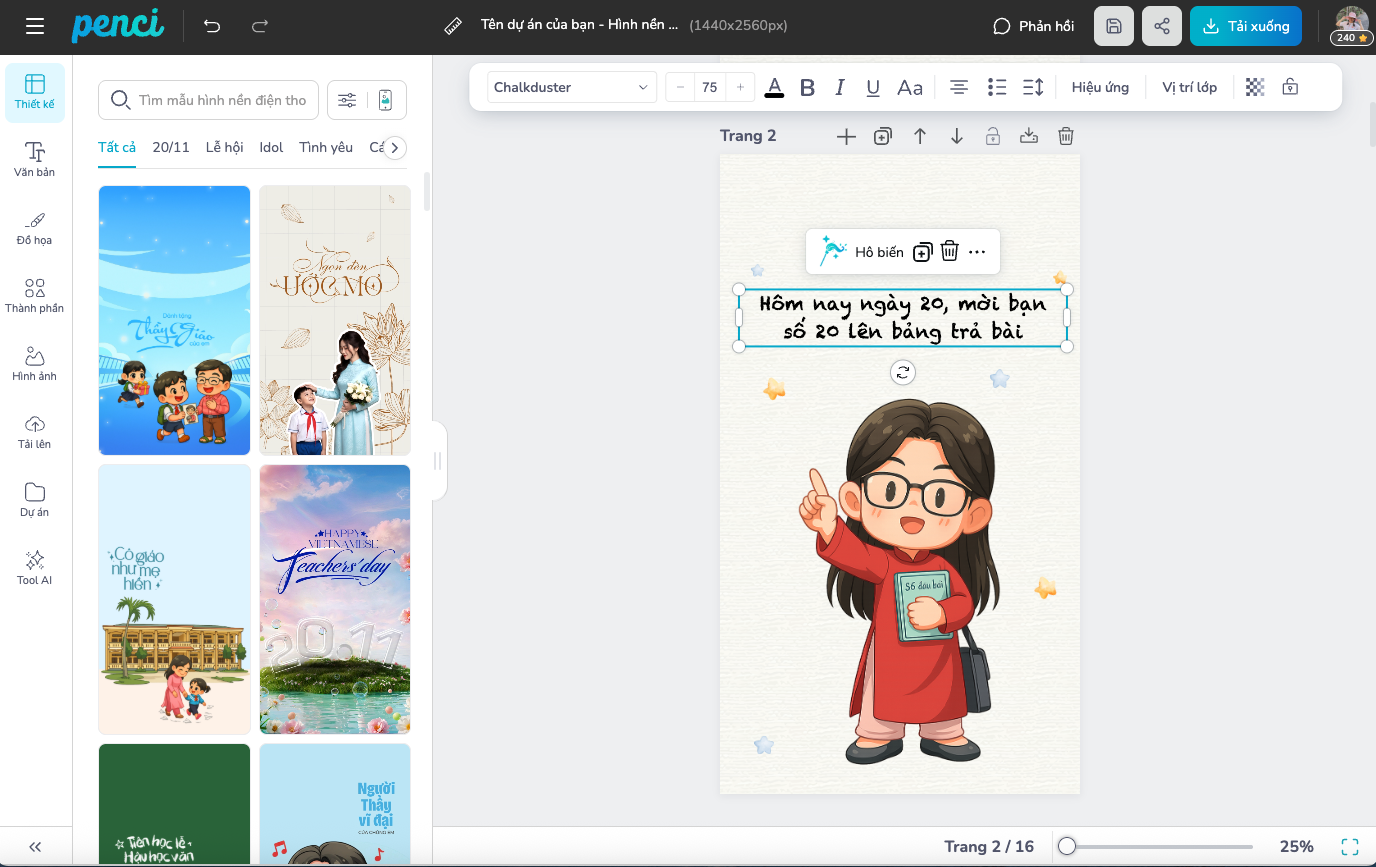Toggle underline text formatting

coord(873,88)
